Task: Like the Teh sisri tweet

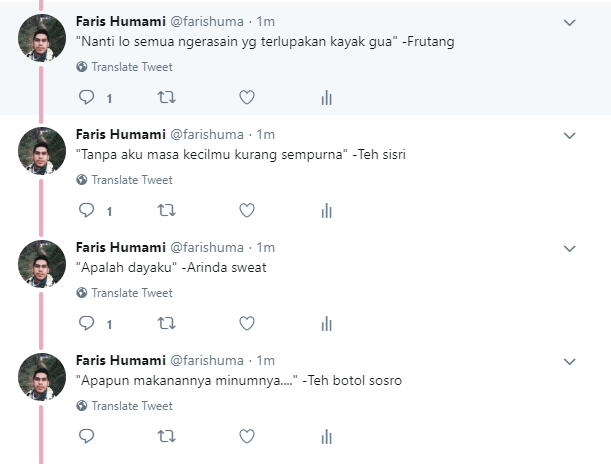Action: tap(247, 211)
